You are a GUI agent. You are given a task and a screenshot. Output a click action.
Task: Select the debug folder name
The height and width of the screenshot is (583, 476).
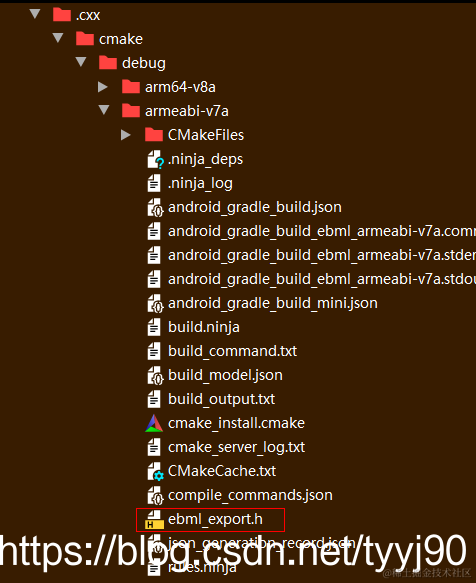pos(144,63)
